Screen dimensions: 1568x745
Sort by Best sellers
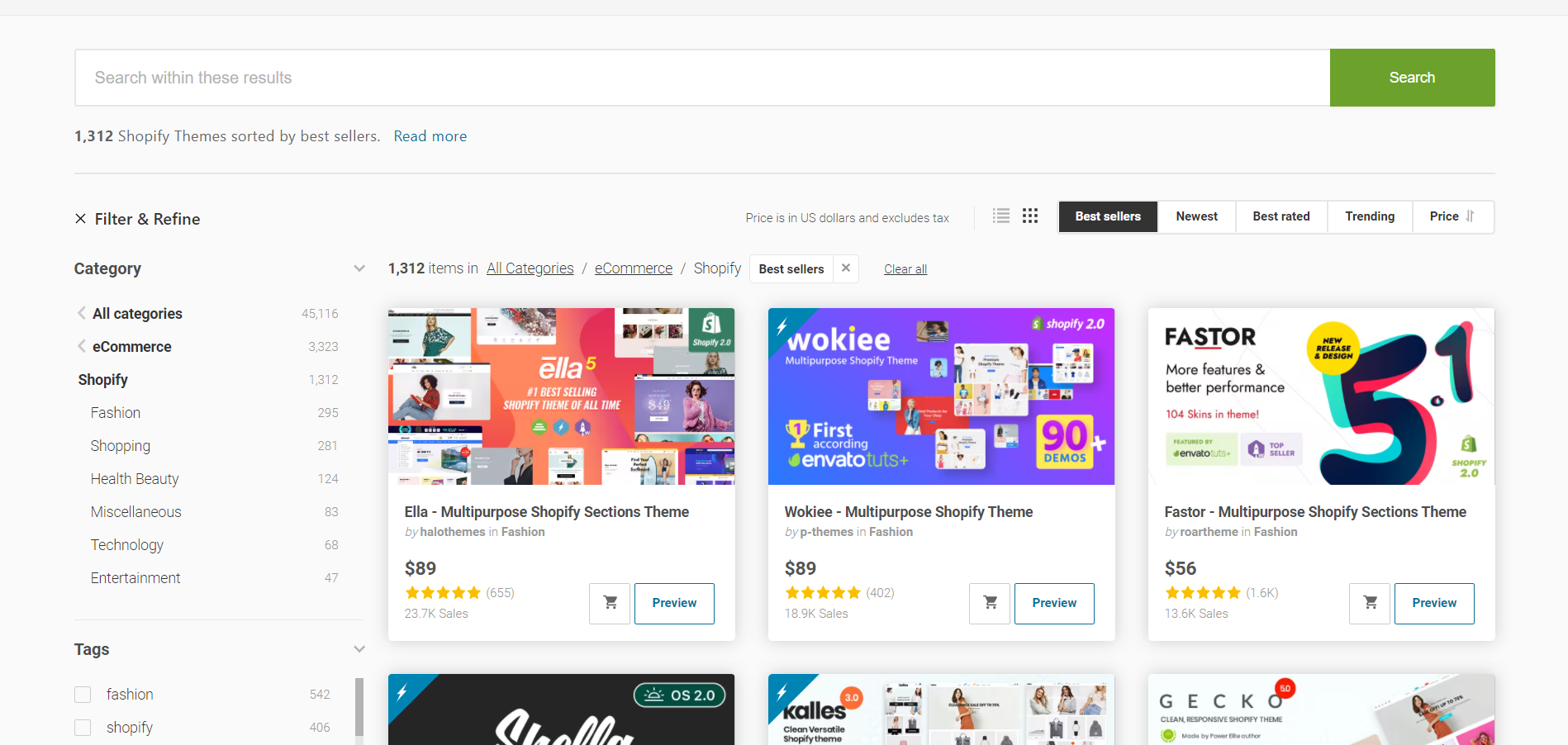(x=1108, y=216)
